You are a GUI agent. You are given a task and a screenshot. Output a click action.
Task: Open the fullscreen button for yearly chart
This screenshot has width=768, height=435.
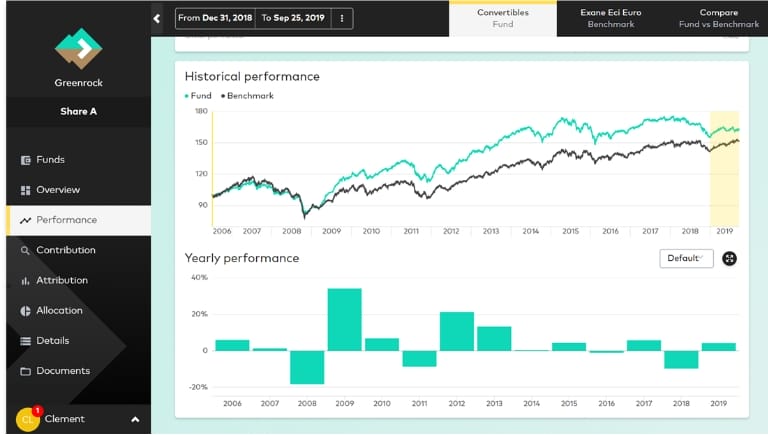(x=729, y=258)
